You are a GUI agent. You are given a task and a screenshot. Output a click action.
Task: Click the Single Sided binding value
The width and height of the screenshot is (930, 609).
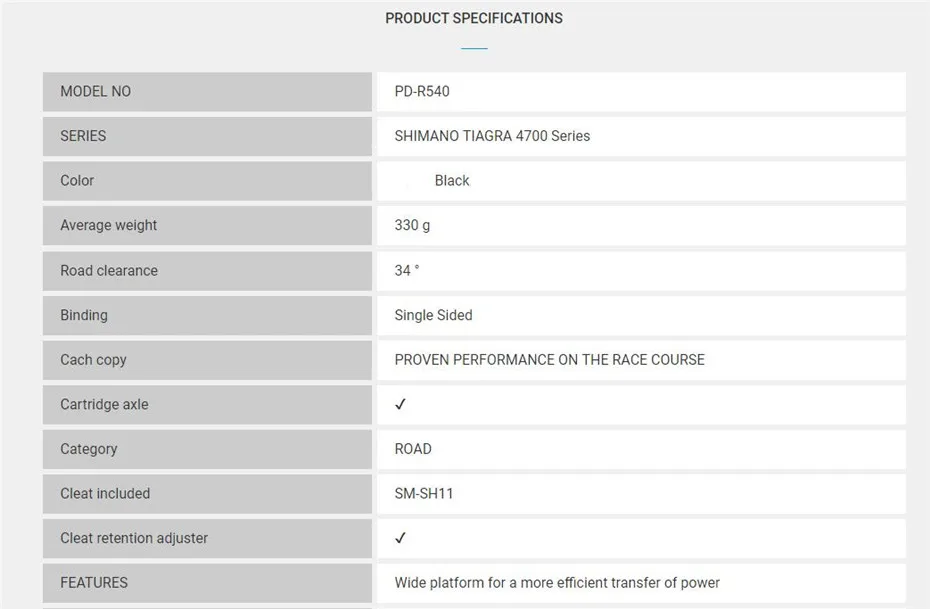433,315
